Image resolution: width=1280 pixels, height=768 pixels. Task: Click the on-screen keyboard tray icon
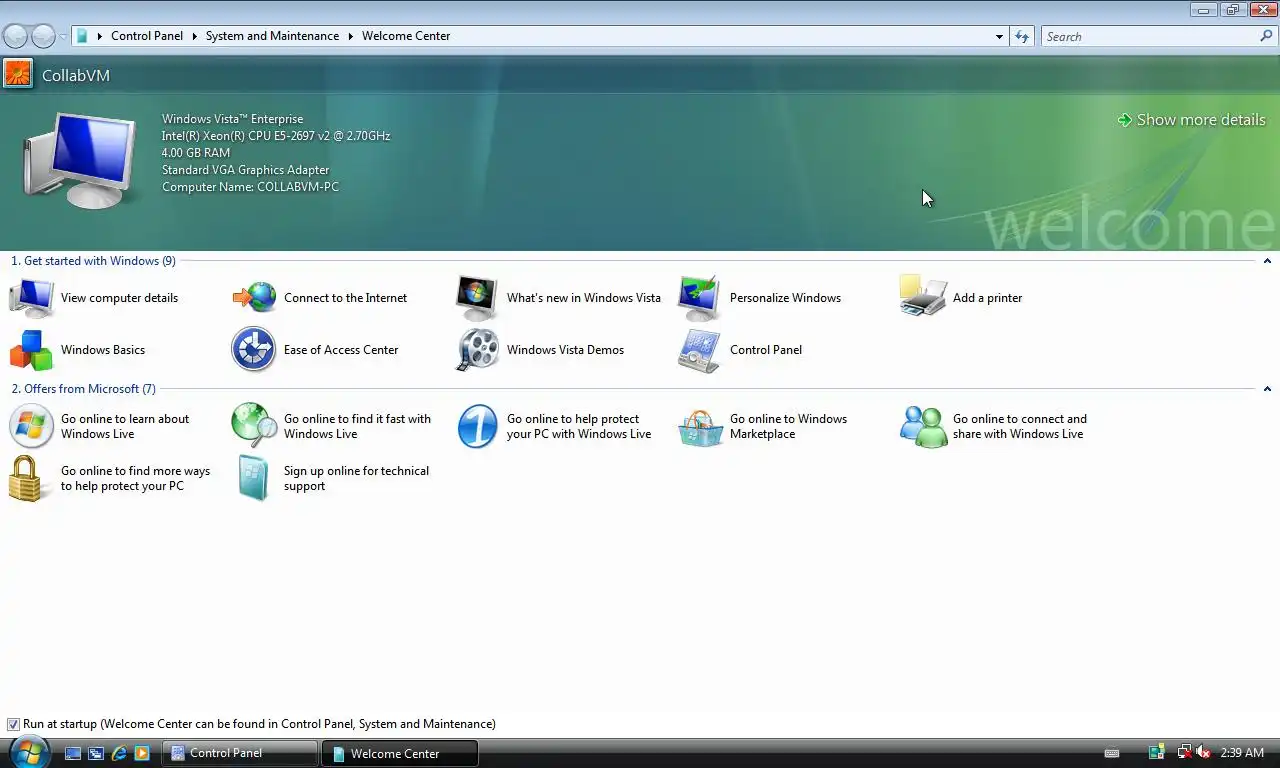click(1111, 753)
